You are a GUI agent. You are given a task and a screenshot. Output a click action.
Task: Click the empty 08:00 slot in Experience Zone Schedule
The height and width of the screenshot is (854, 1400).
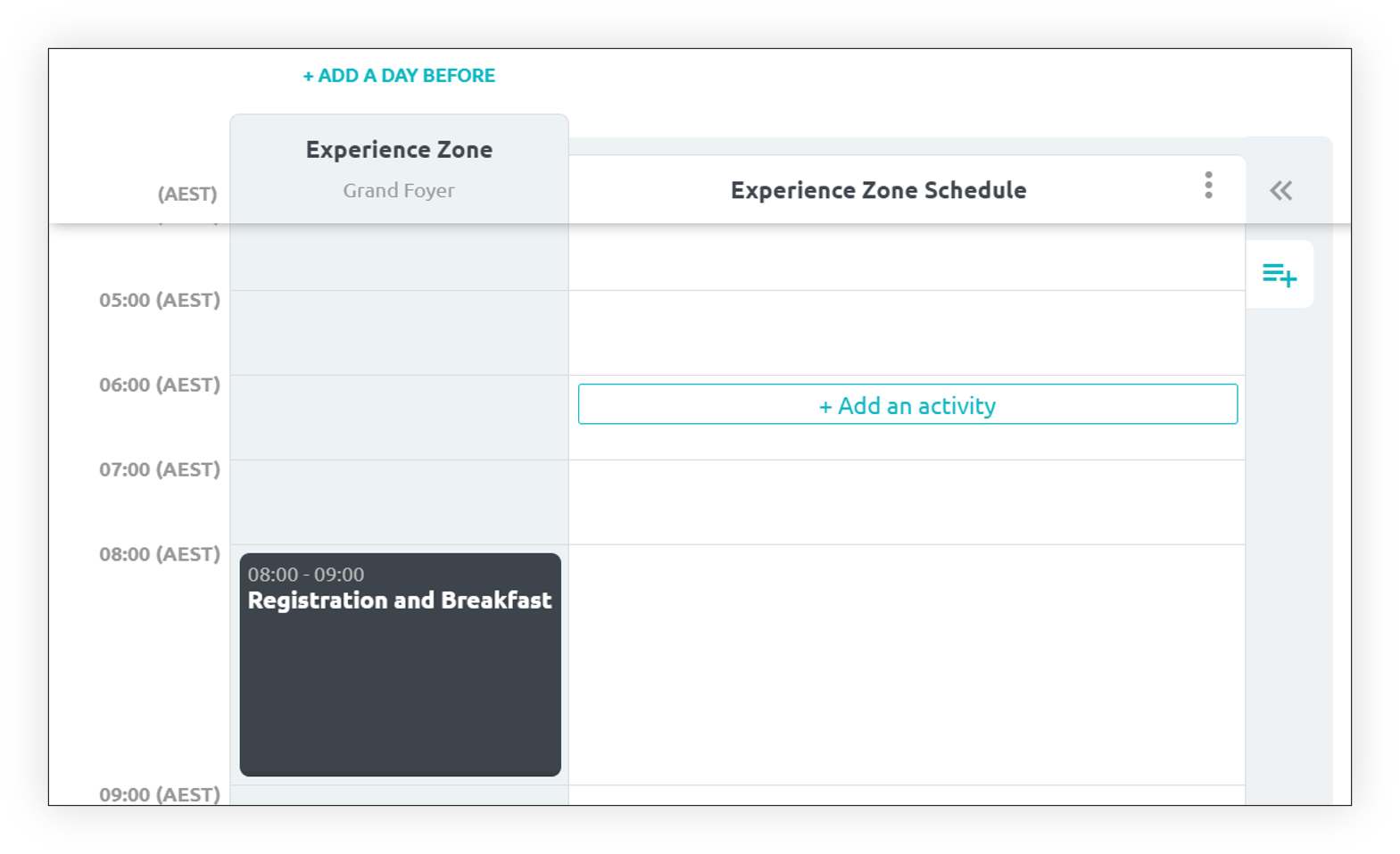coord(907,665)
